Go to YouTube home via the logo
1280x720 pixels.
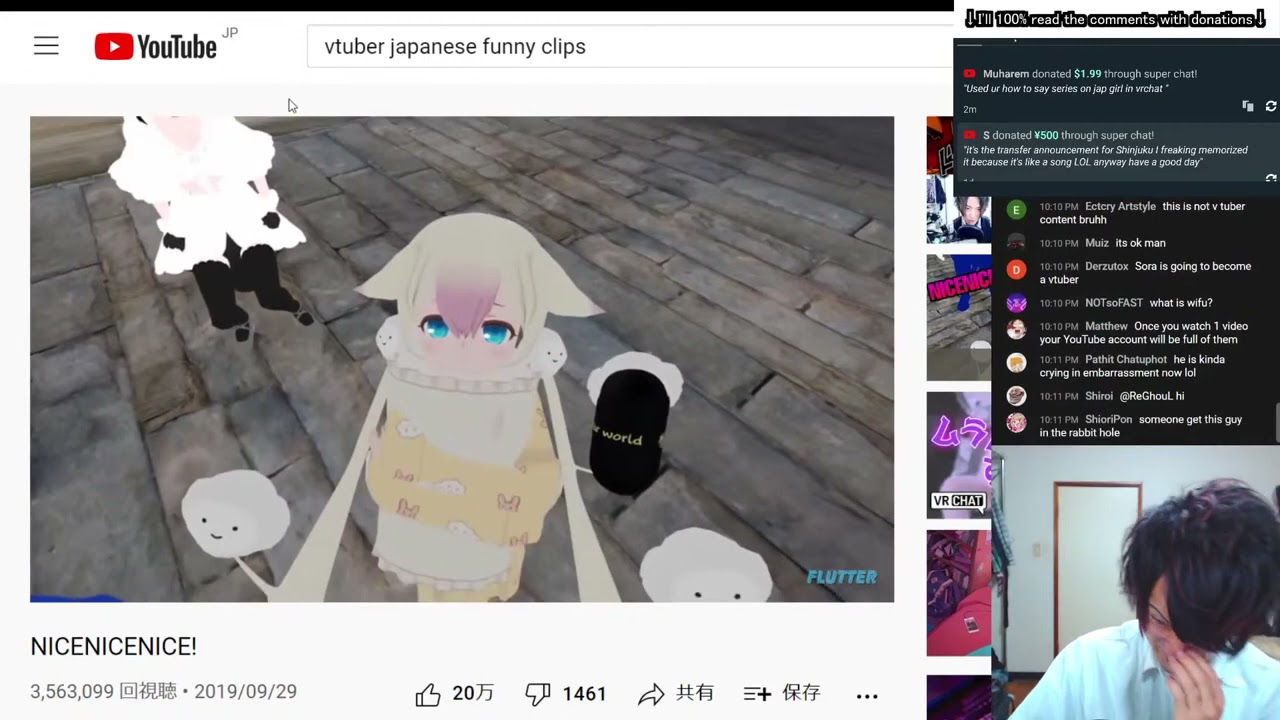(x=156, y=46)
